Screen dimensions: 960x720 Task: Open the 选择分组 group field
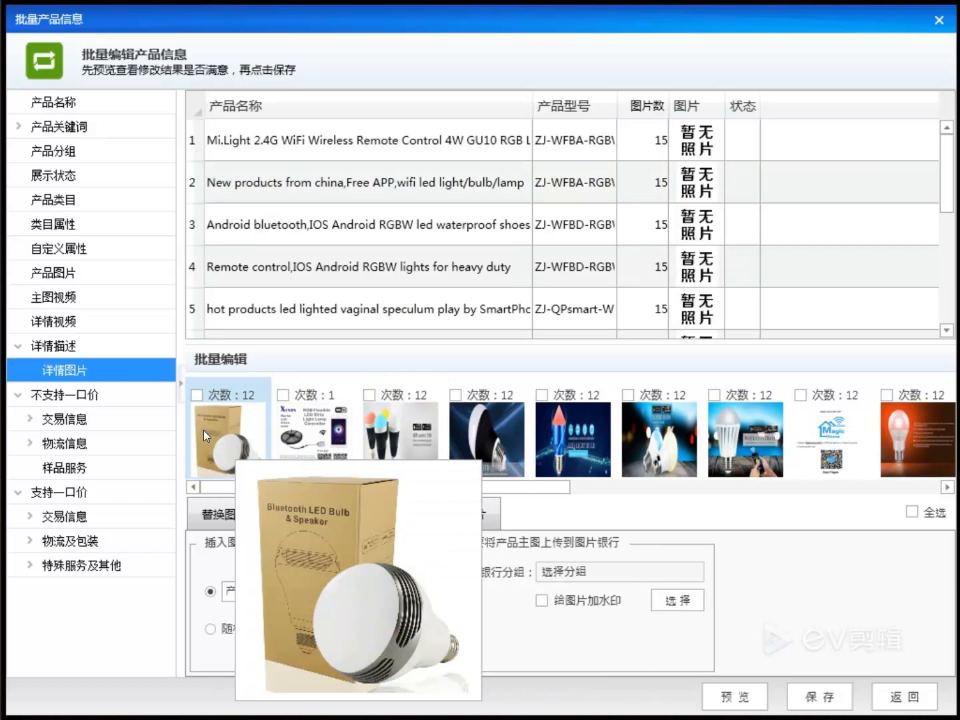coord(620,572)
